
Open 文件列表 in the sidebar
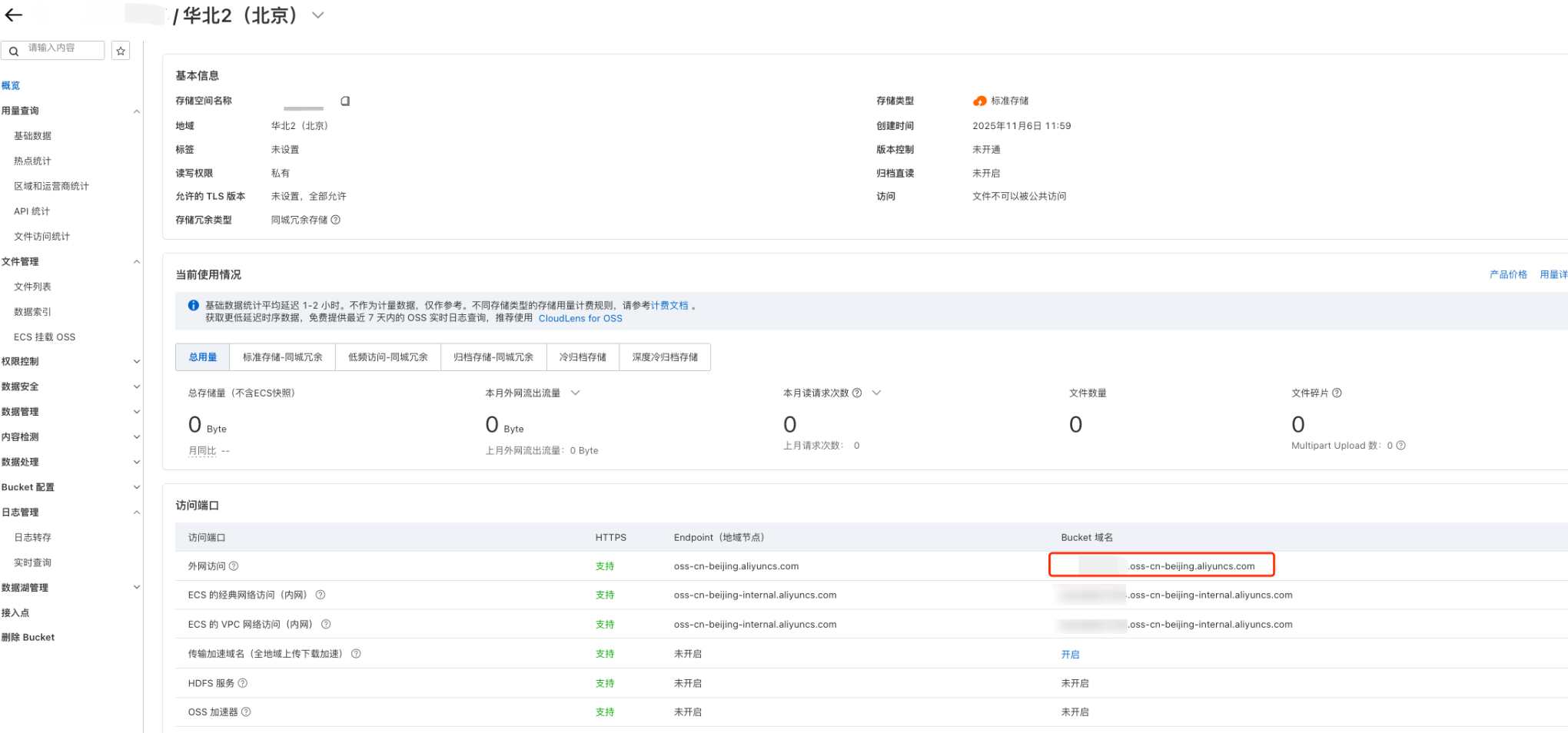pos(32,287)
